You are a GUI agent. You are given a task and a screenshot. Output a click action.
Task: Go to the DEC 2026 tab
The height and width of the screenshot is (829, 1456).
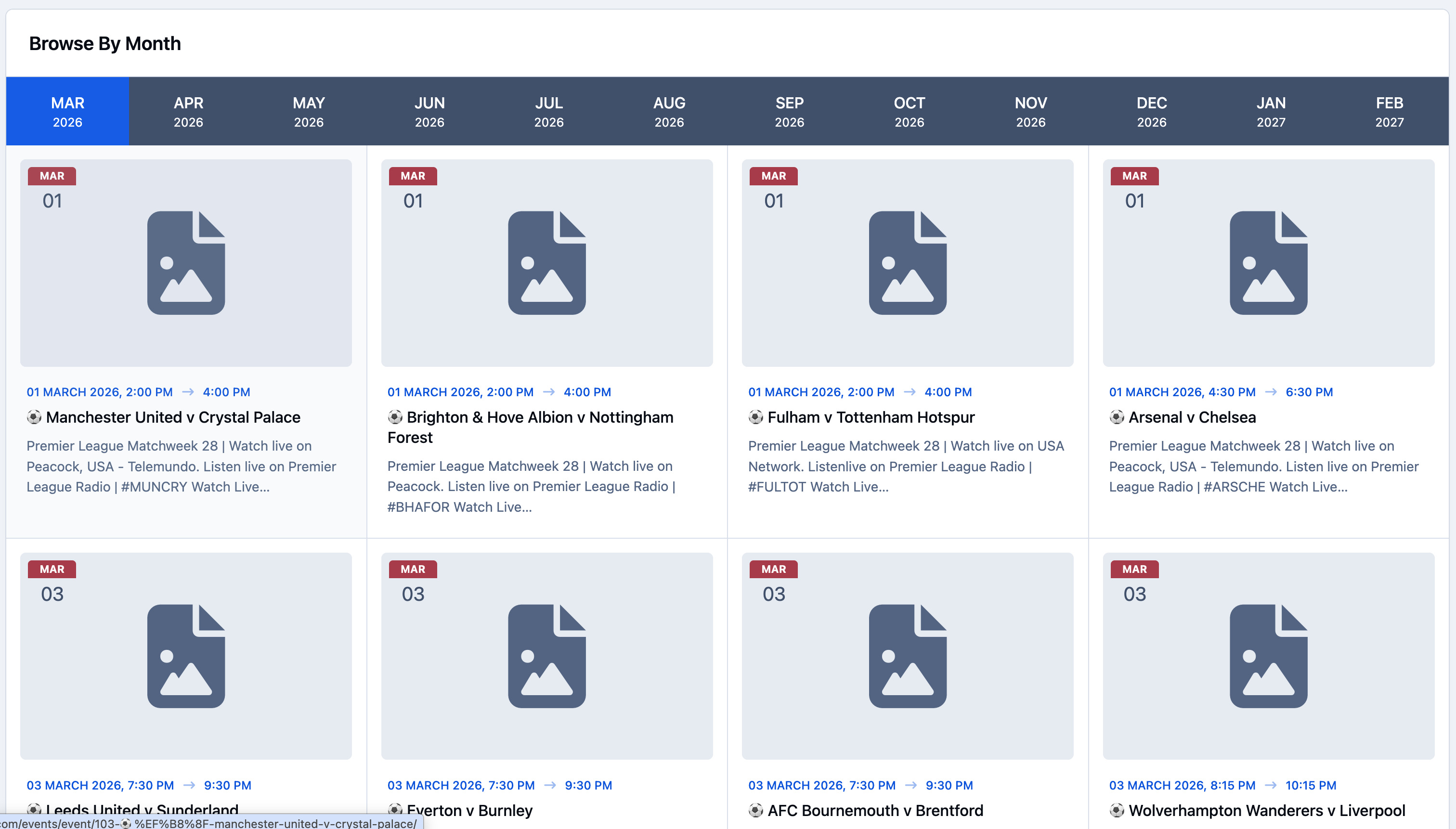point(1151,112)
